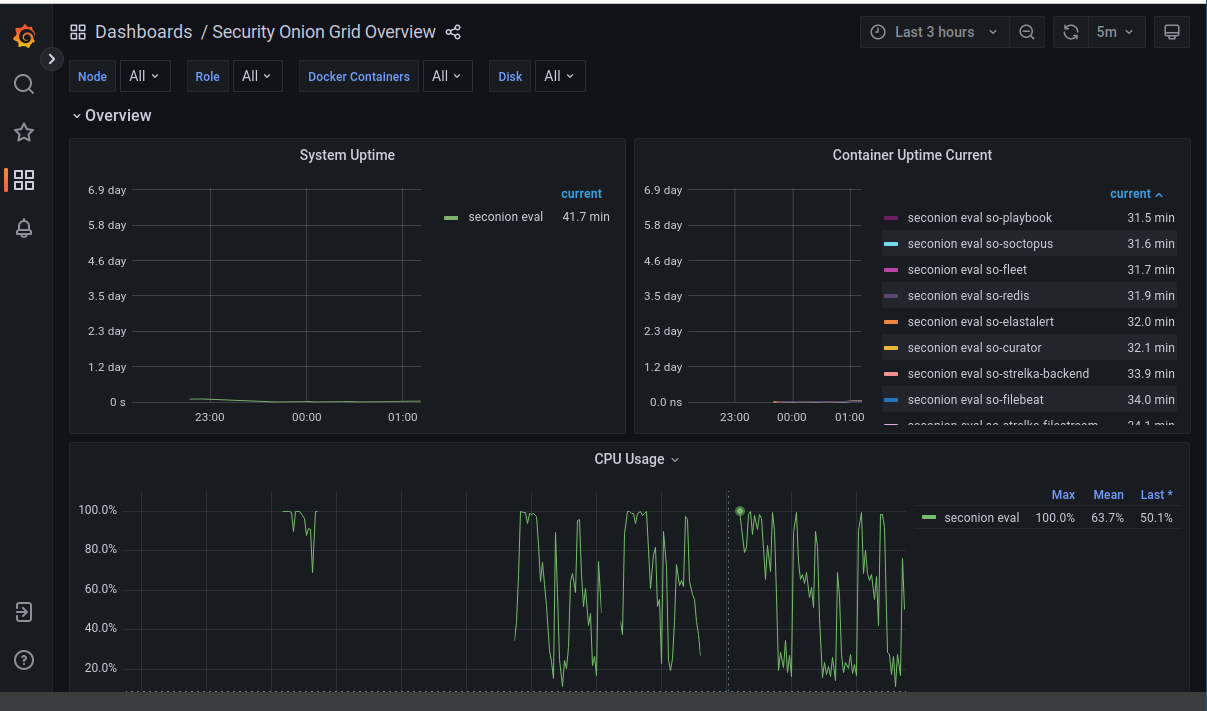Click the sign in icon in sidebar

click(24, 612)
